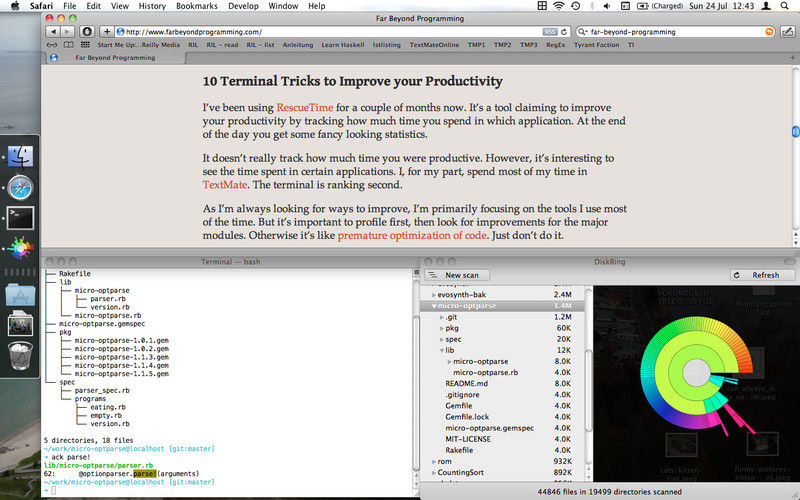Collapse the lib folder in DiskRing
Image resolution: width=800 pixels, height=500 pixels.
(x=442, y=351)
